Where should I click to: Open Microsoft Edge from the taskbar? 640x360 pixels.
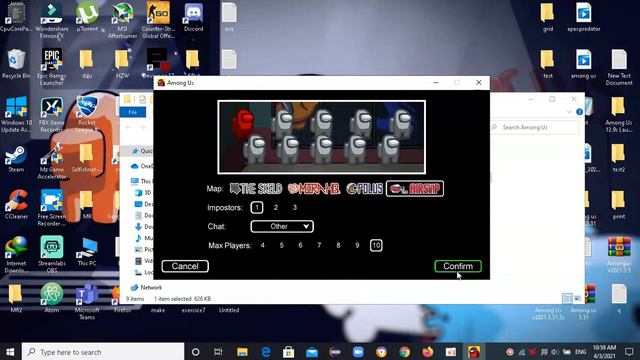point(266,352)
